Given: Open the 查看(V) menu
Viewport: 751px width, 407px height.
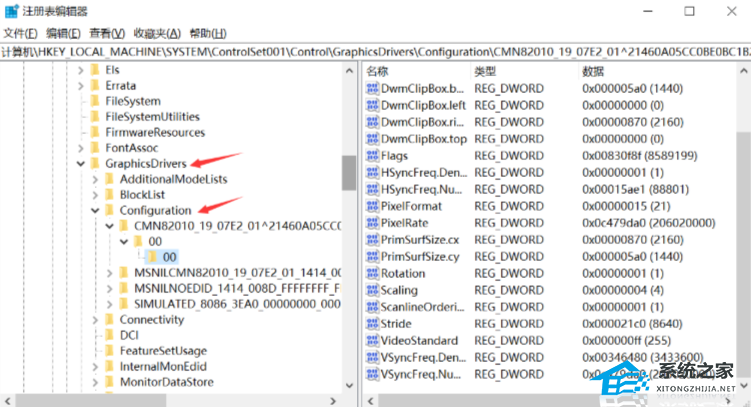Looking at the screenshot, I should (107, 34).
